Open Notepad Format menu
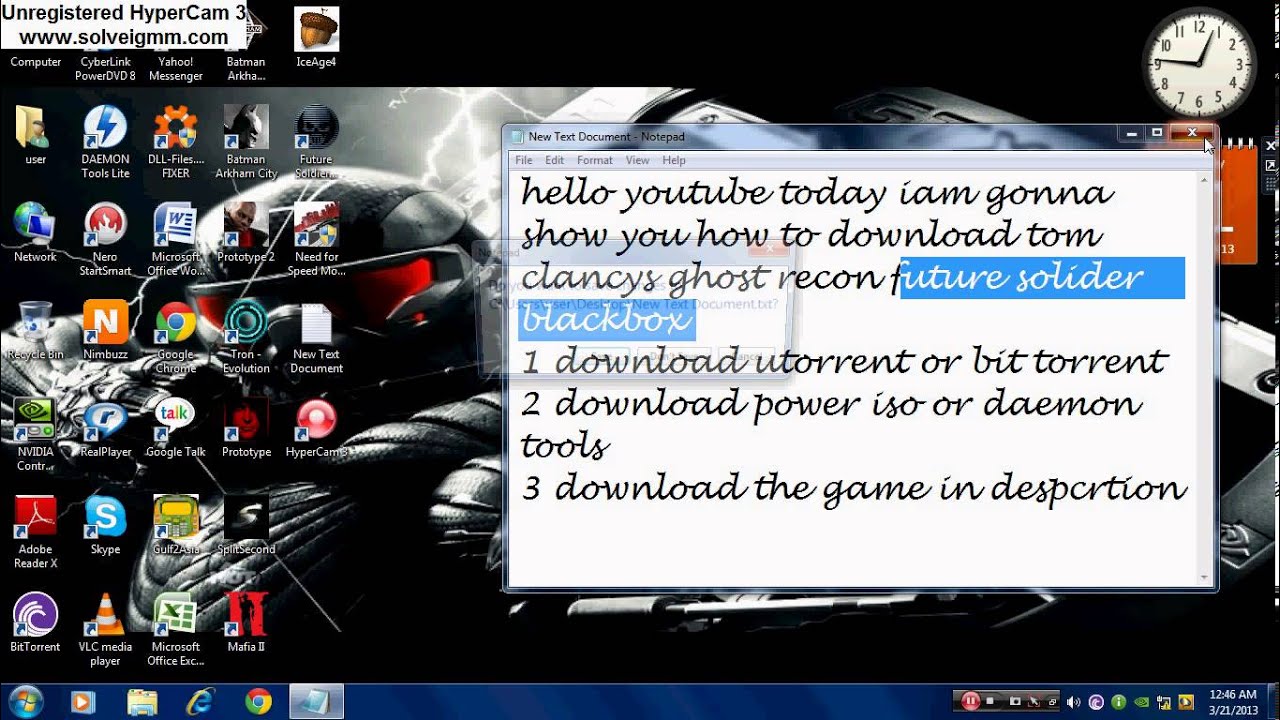The width and height of the screenshot is (1280, 720). tap(594, 160)
